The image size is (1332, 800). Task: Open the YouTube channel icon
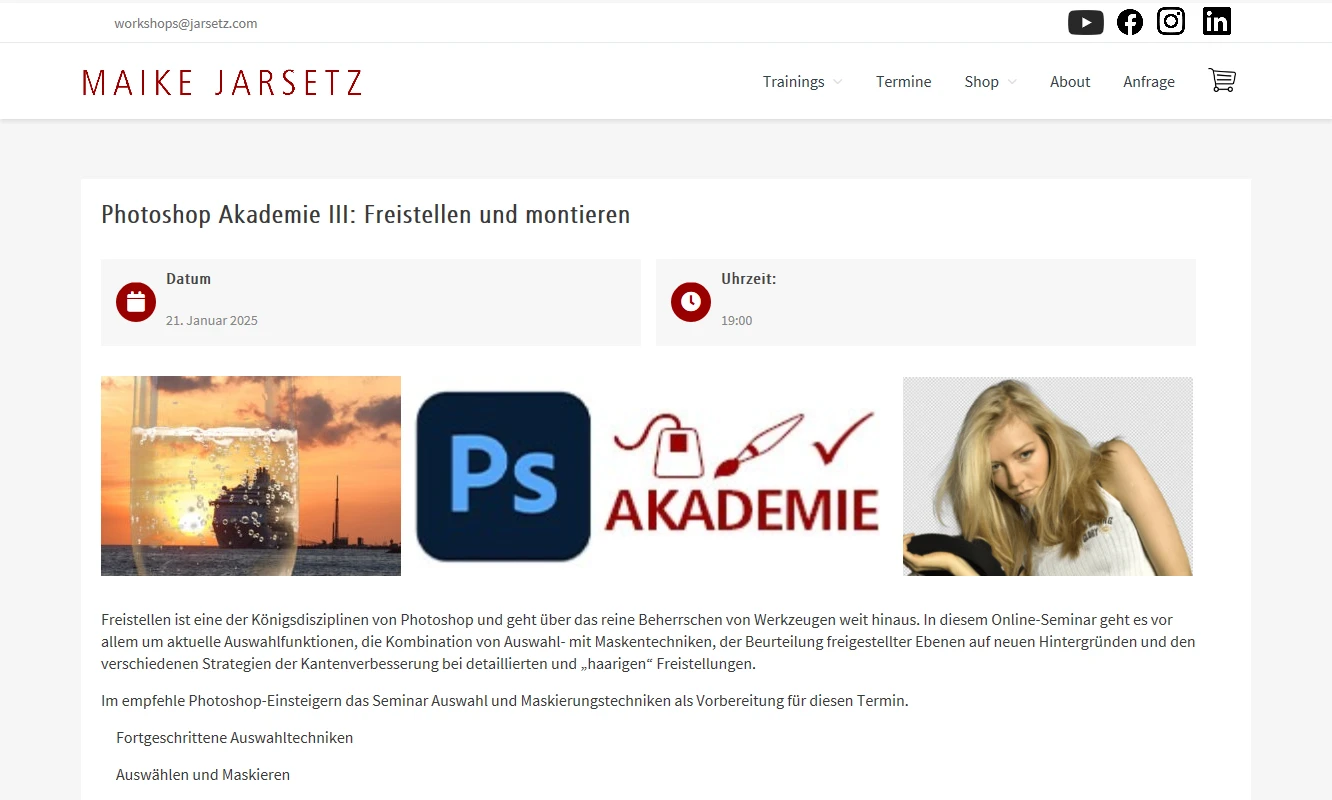(x=1085, y=22)
